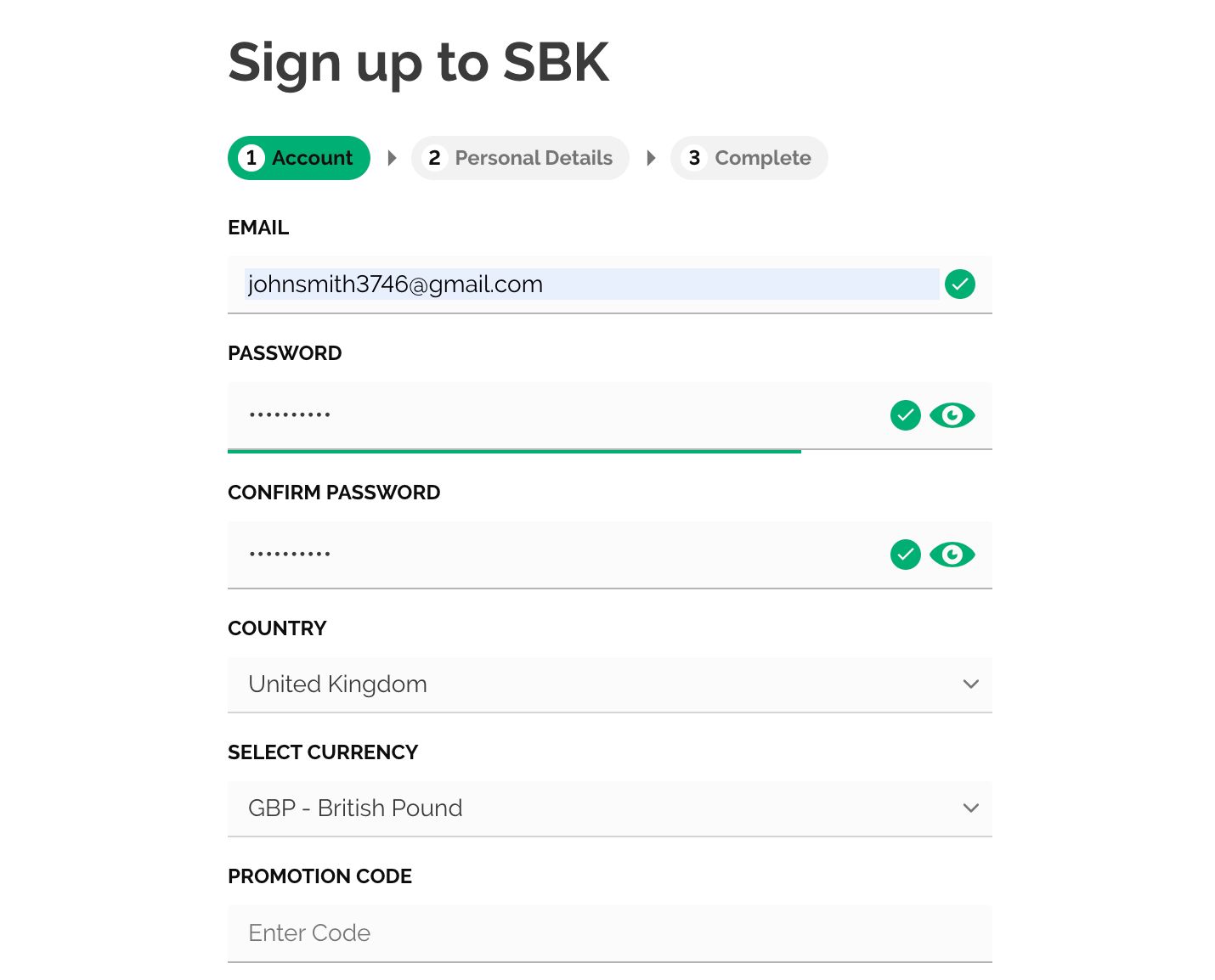Hide the password by clicking its eye toggle again
This screenshot has height=980, width=1215.
click(952, 415)
